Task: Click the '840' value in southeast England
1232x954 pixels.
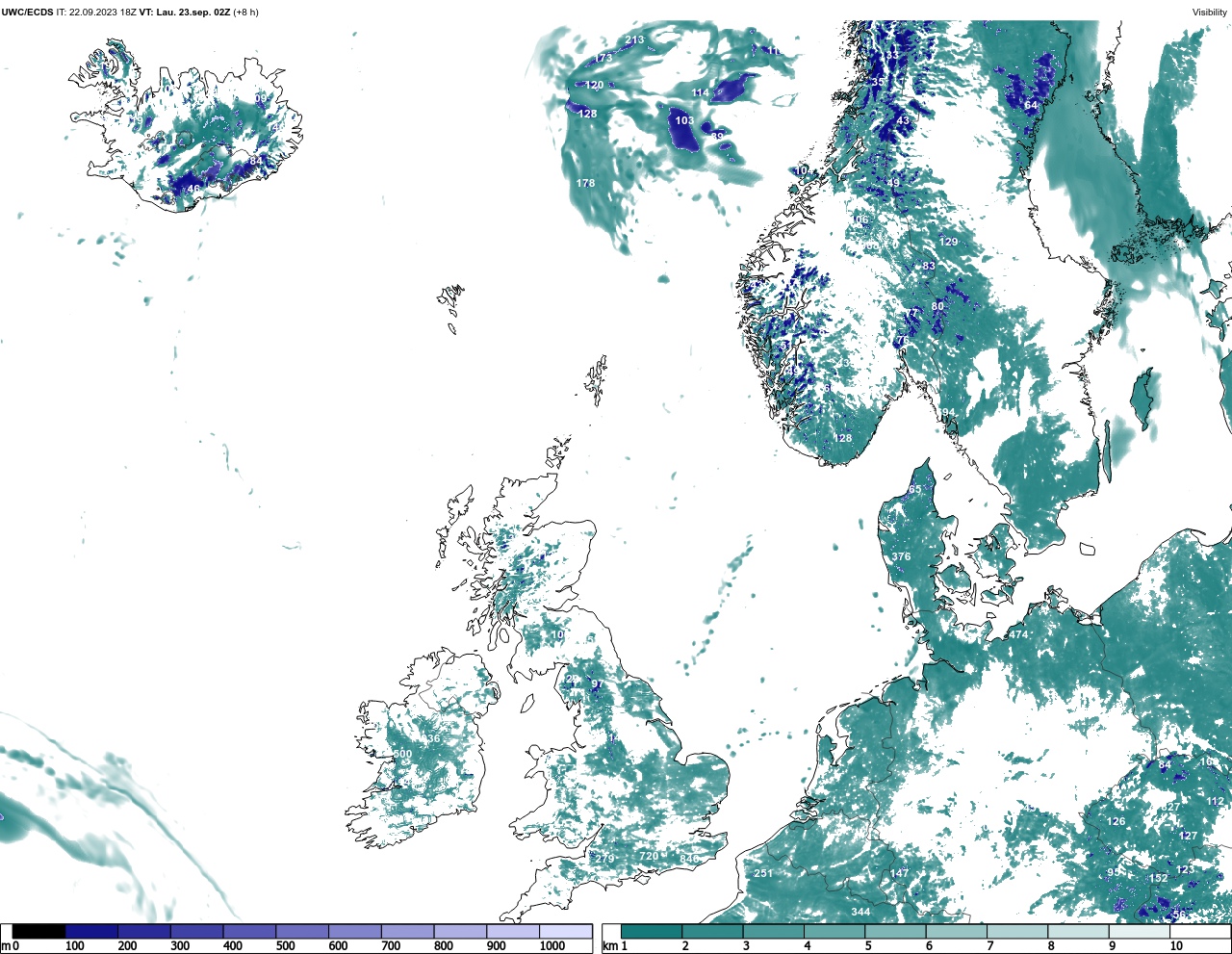Action: tap(689, 860)
